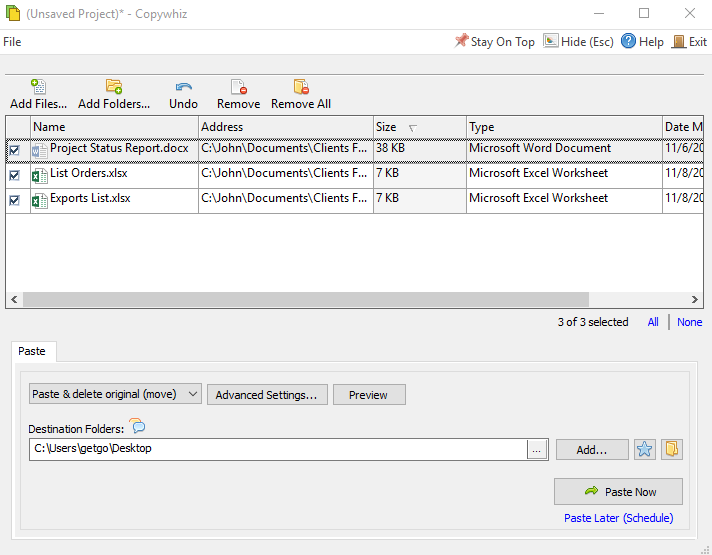The height and width of the screenshot is (555, 712).
Task: Click the Add... destination button
Action: pos(592,450)
